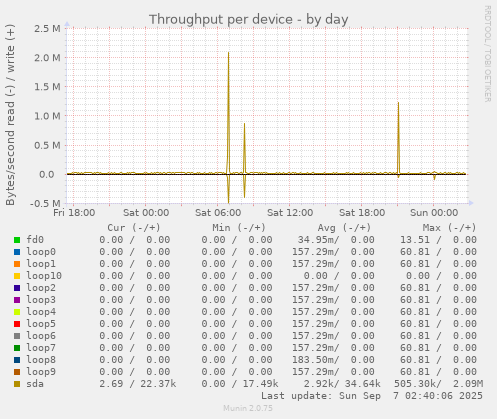Click the sda spike before Sun 00:00
Viewport: 497px width, 419px height.
point(398,137)
